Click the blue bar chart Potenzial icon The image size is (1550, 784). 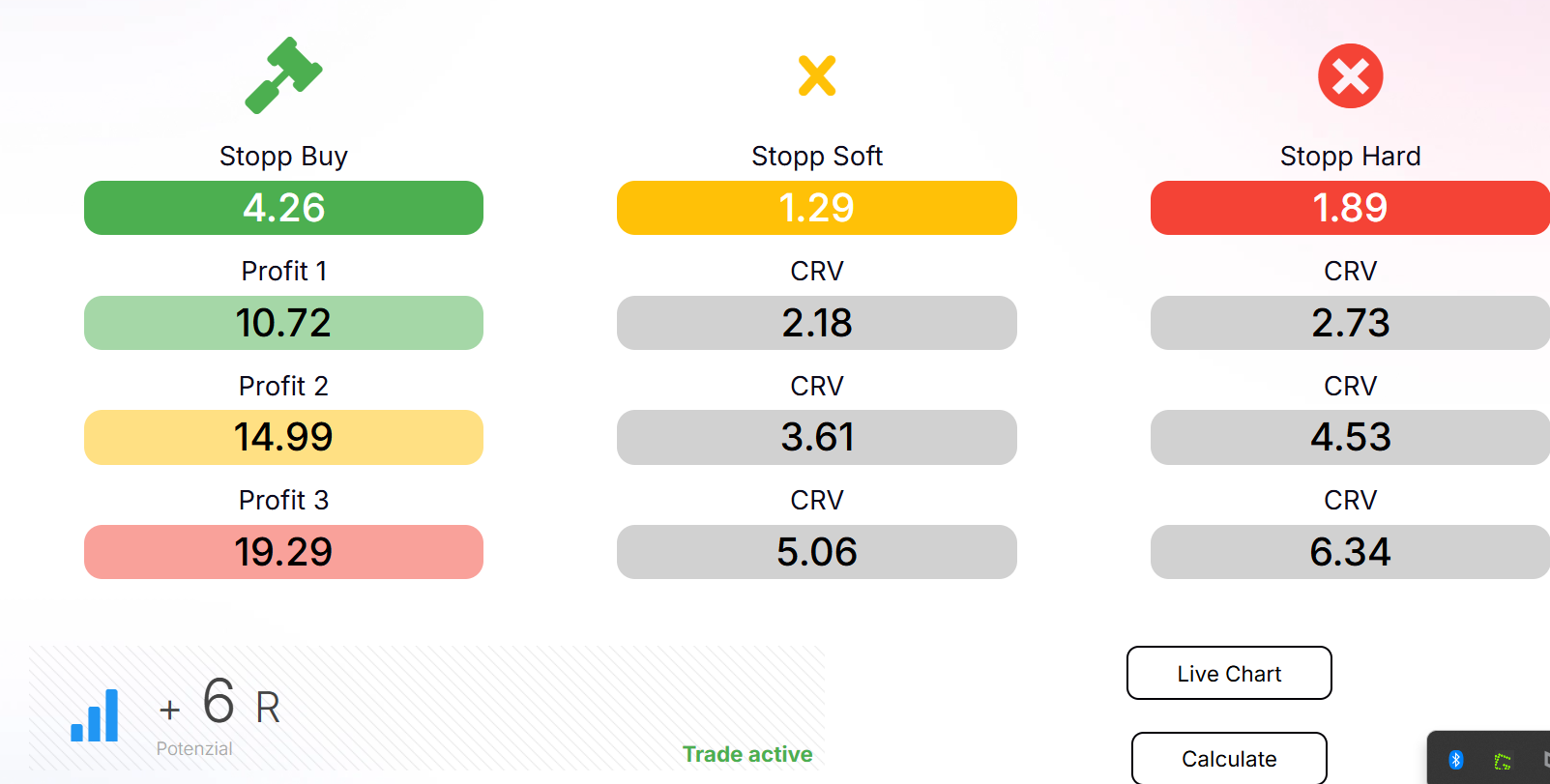pos(95,716)
